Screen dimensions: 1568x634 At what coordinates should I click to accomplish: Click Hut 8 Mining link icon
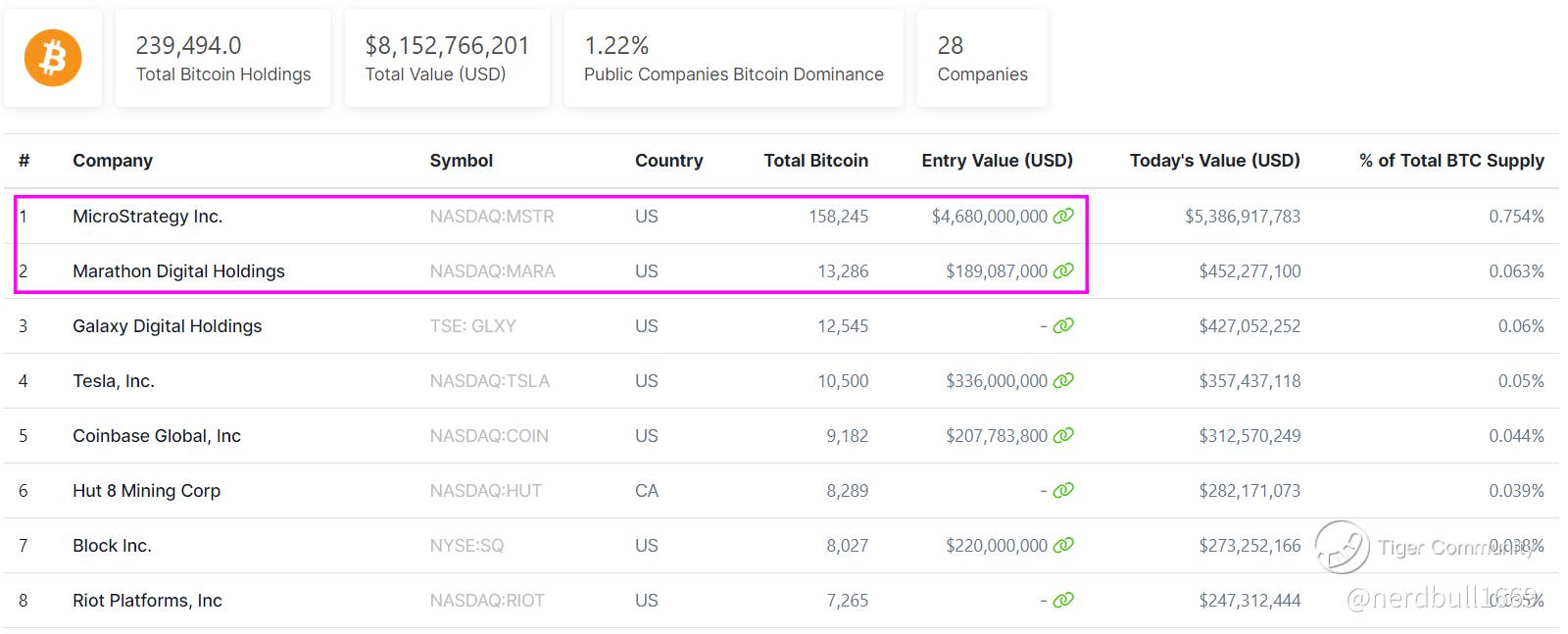pyautogui.click(x=1063, y=490)
